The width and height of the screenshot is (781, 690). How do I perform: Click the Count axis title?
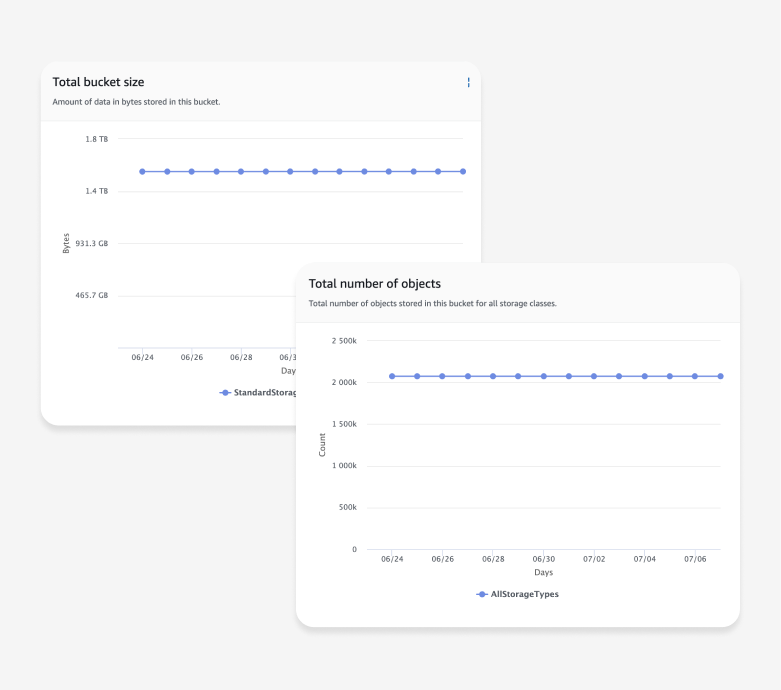pos(322,445)
